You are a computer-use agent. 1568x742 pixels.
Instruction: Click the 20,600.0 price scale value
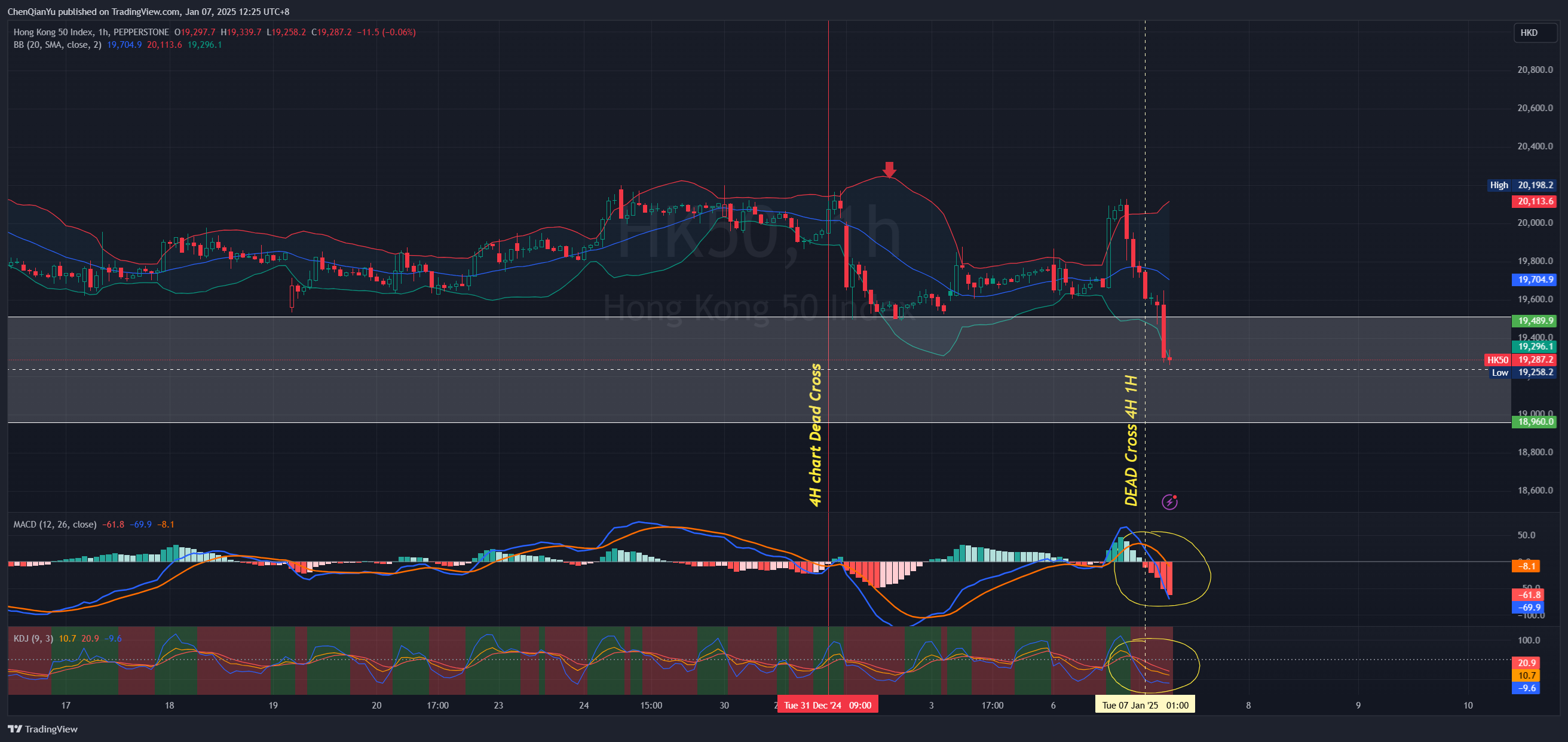(1535, 108)
